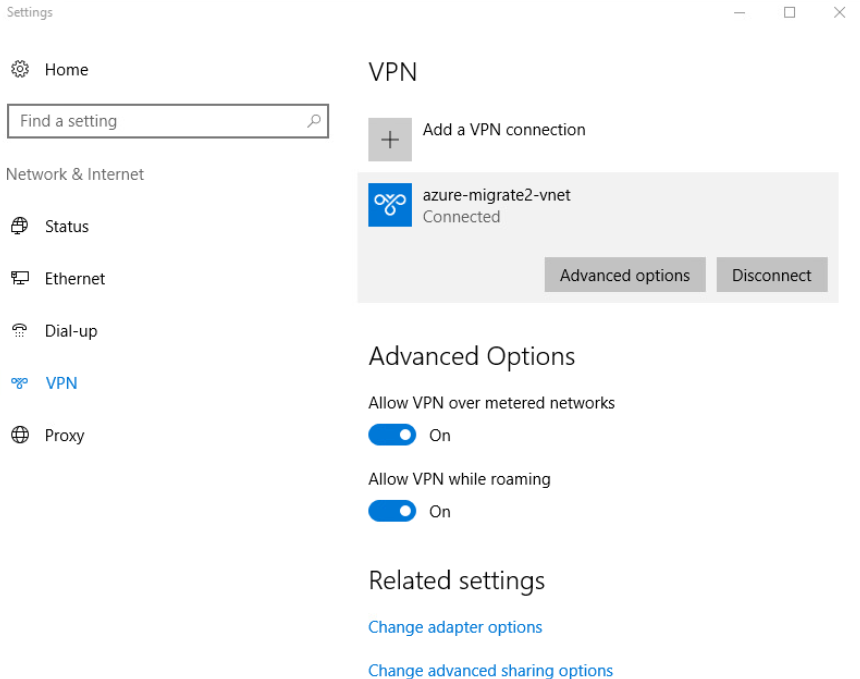Disable Allow VPN over metered networks toggle

[392, 435]
